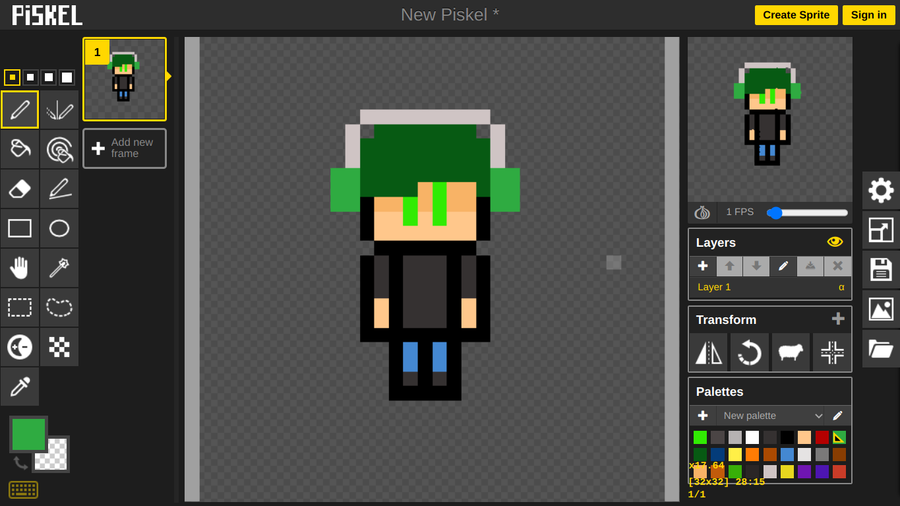The width and height of the screenshot is (900, 506).
Task: Open the Preferences gear settings
Action: pyautogui.click(x=880, y=190)
